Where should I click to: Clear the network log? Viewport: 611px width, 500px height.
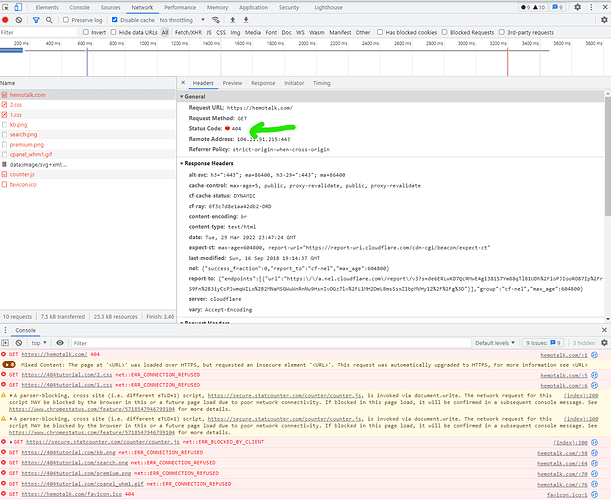click(20, 20)
